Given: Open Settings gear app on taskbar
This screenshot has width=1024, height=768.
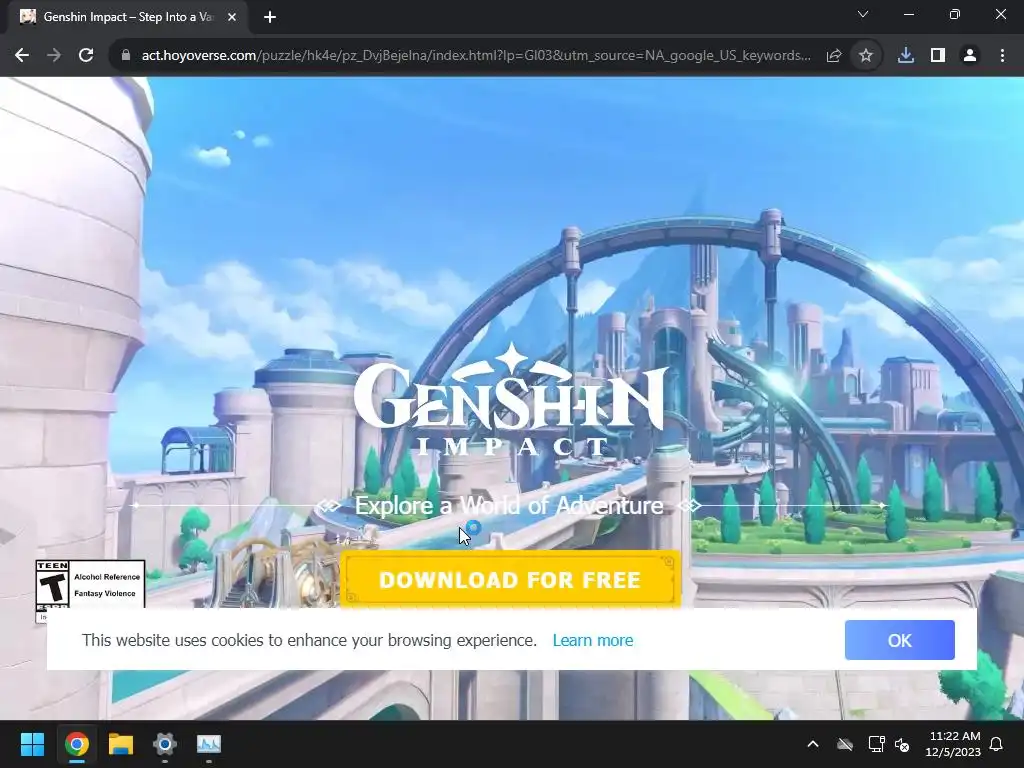Looking at the screenshot, I should 165,744.
